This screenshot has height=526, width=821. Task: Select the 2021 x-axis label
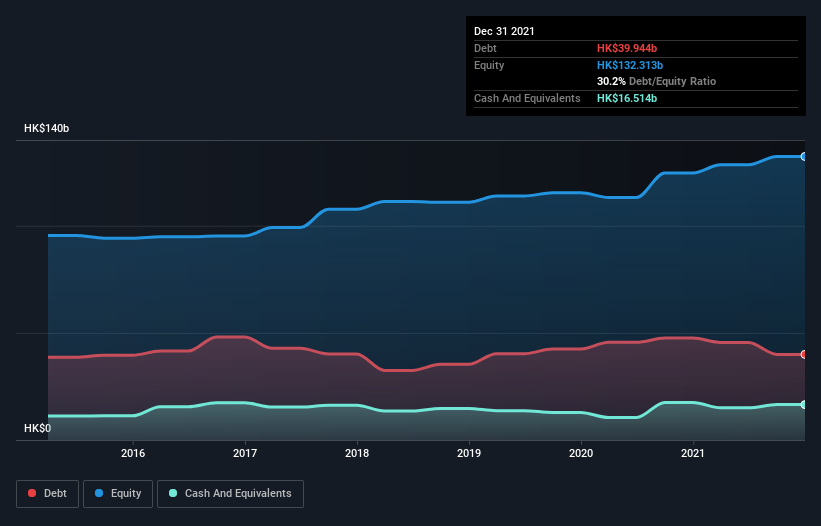point(693,453)
